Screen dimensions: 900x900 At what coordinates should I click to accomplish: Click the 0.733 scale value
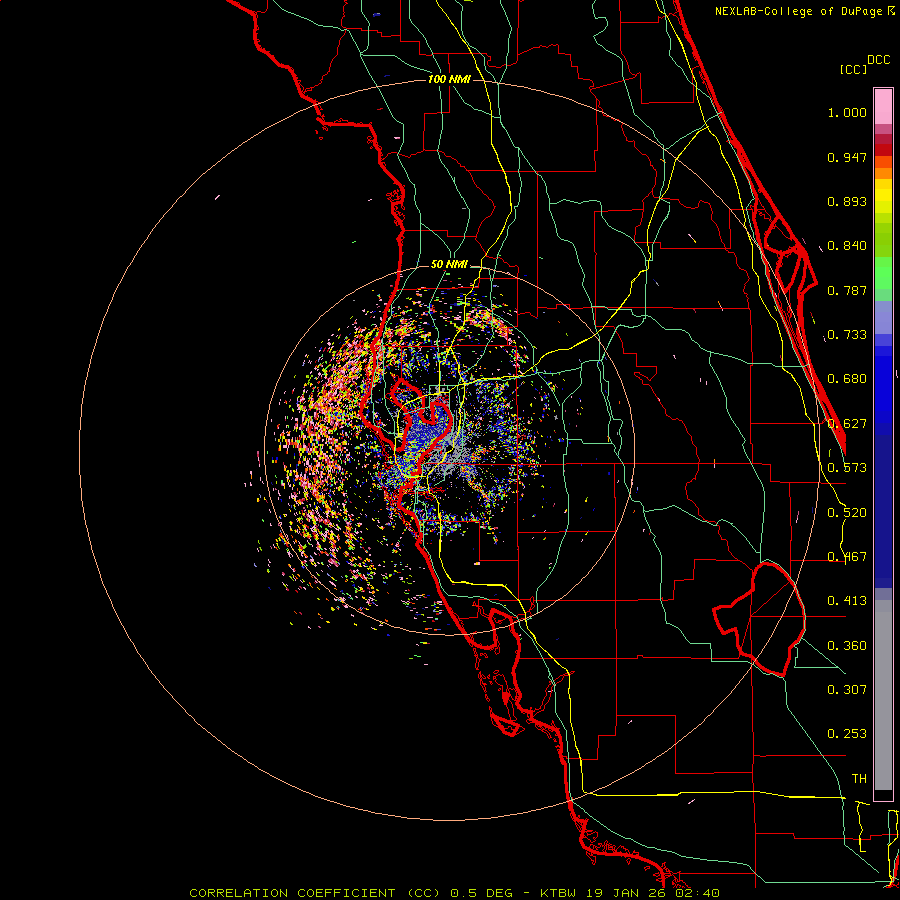(x=847, y=335)
